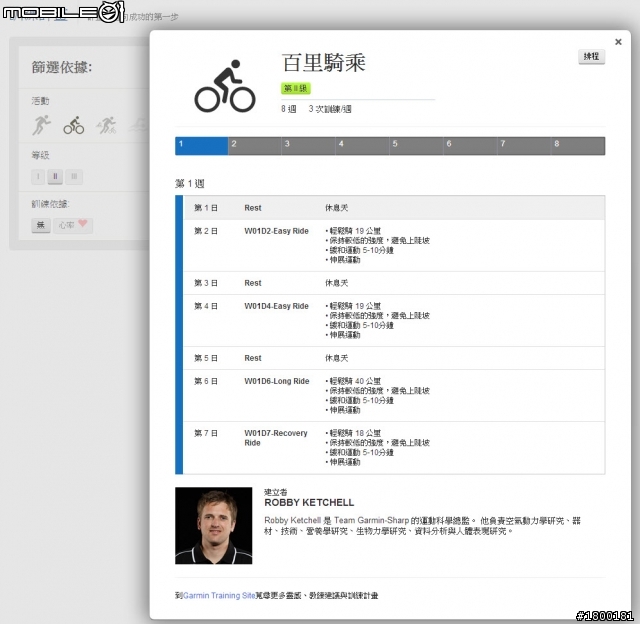Click the Mobile01 logo watermark area link
This screenshot has width=640, height=624.
click(x=63, y=12)
